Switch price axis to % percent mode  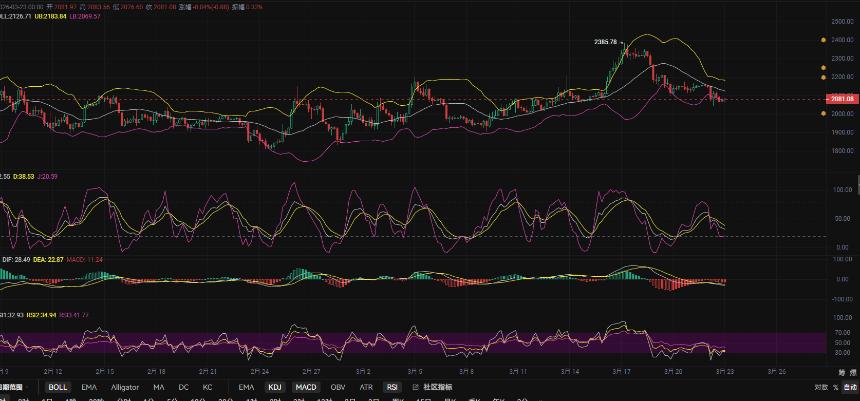click(835, 387)
